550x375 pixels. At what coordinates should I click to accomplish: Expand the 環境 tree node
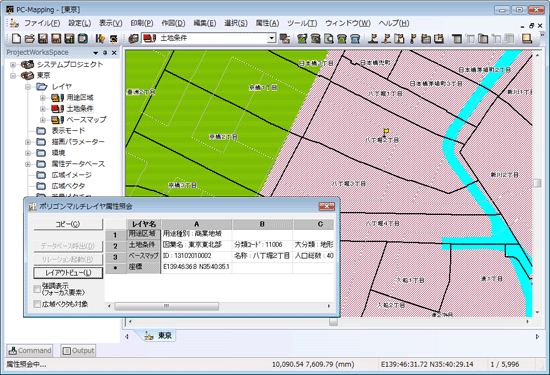click(28, 153)
